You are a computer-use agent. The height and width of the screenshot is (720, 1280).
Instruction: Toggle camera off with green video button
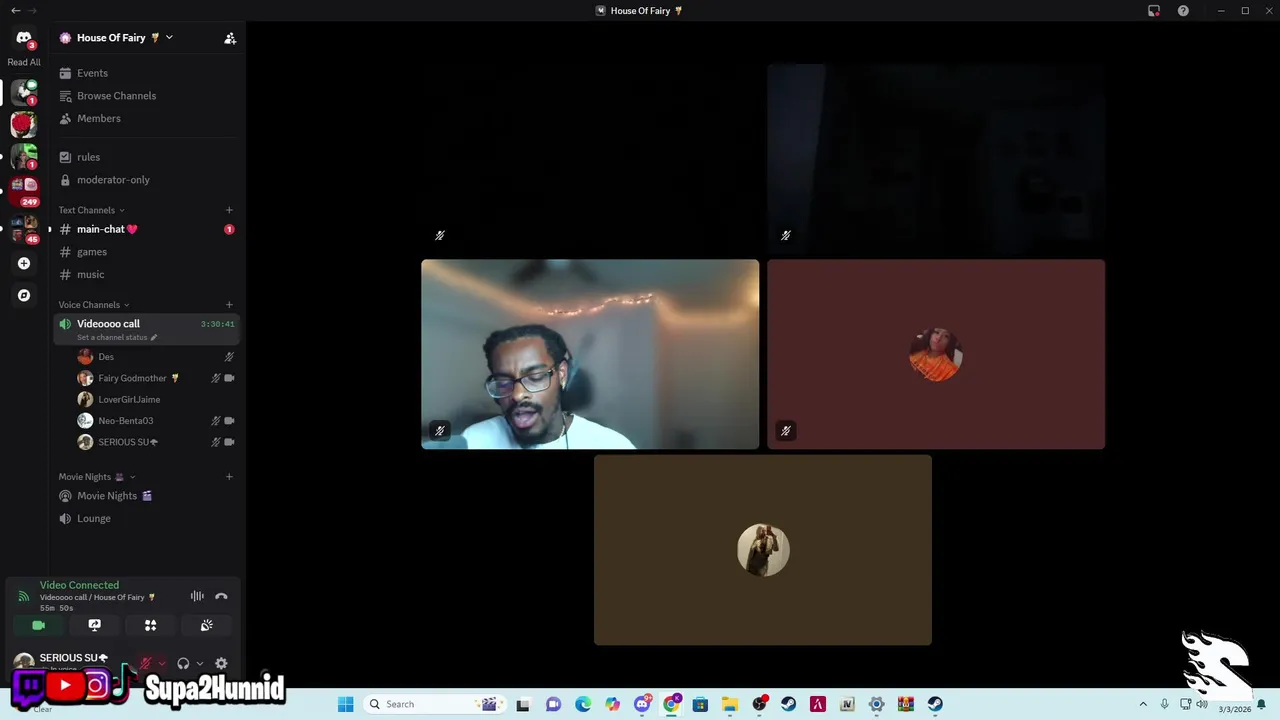pyautogui.click(x=38, y=625)
